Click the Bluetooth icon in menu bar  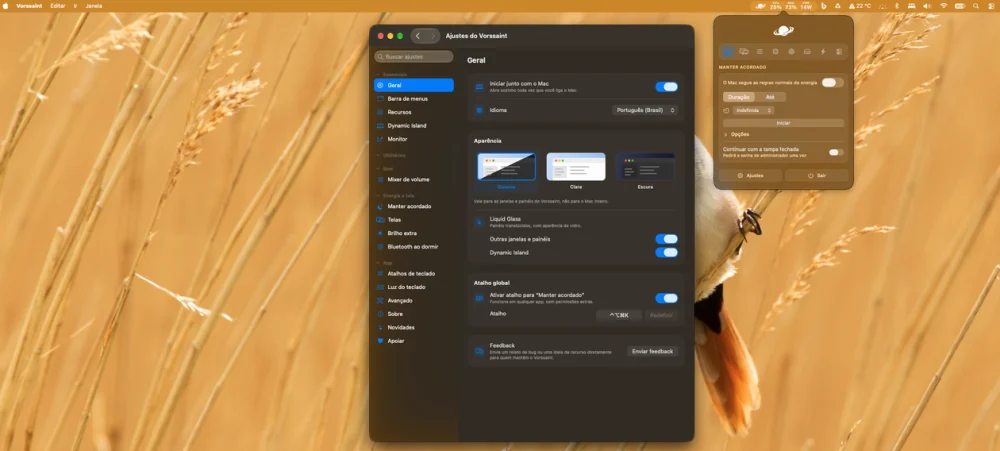(897, 6)
